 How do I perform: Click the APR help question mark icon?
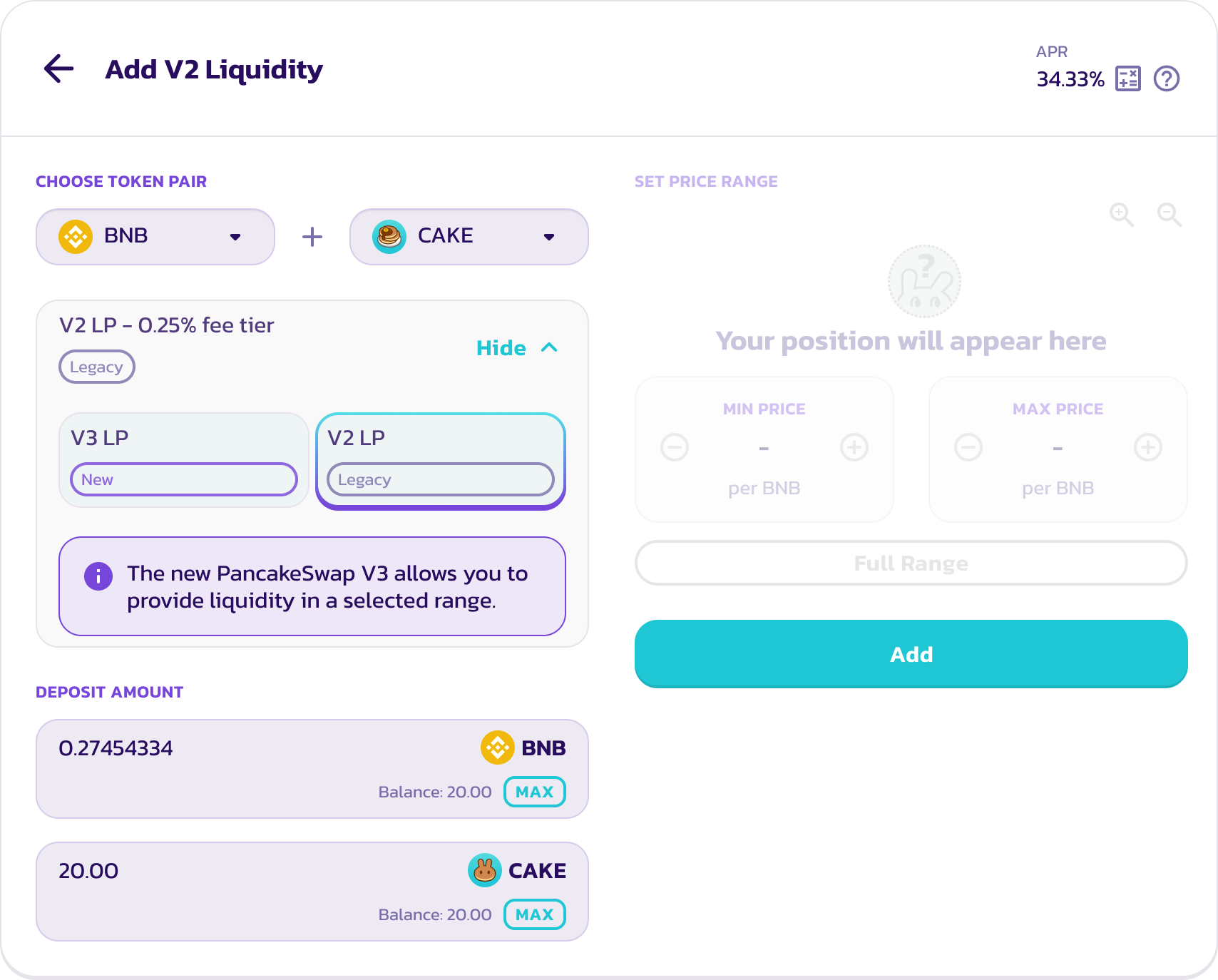1167,78
